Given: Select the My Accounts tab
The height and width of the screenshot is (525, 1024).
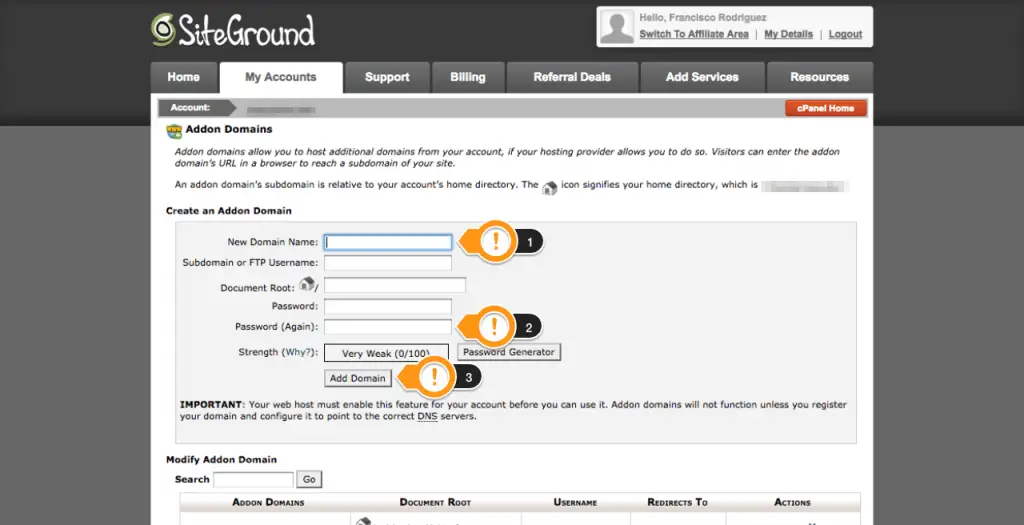Looking at the screenshot, I should 281,77.
